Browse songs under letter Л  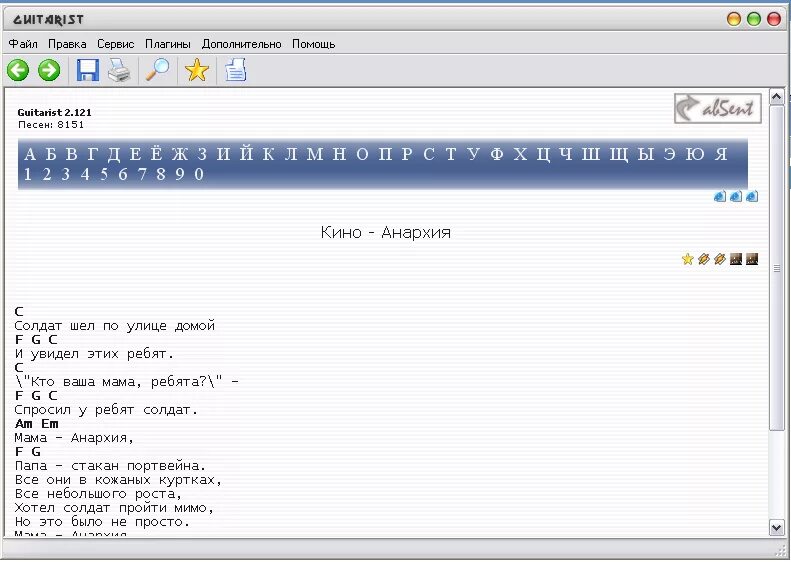tap(291, 154)
